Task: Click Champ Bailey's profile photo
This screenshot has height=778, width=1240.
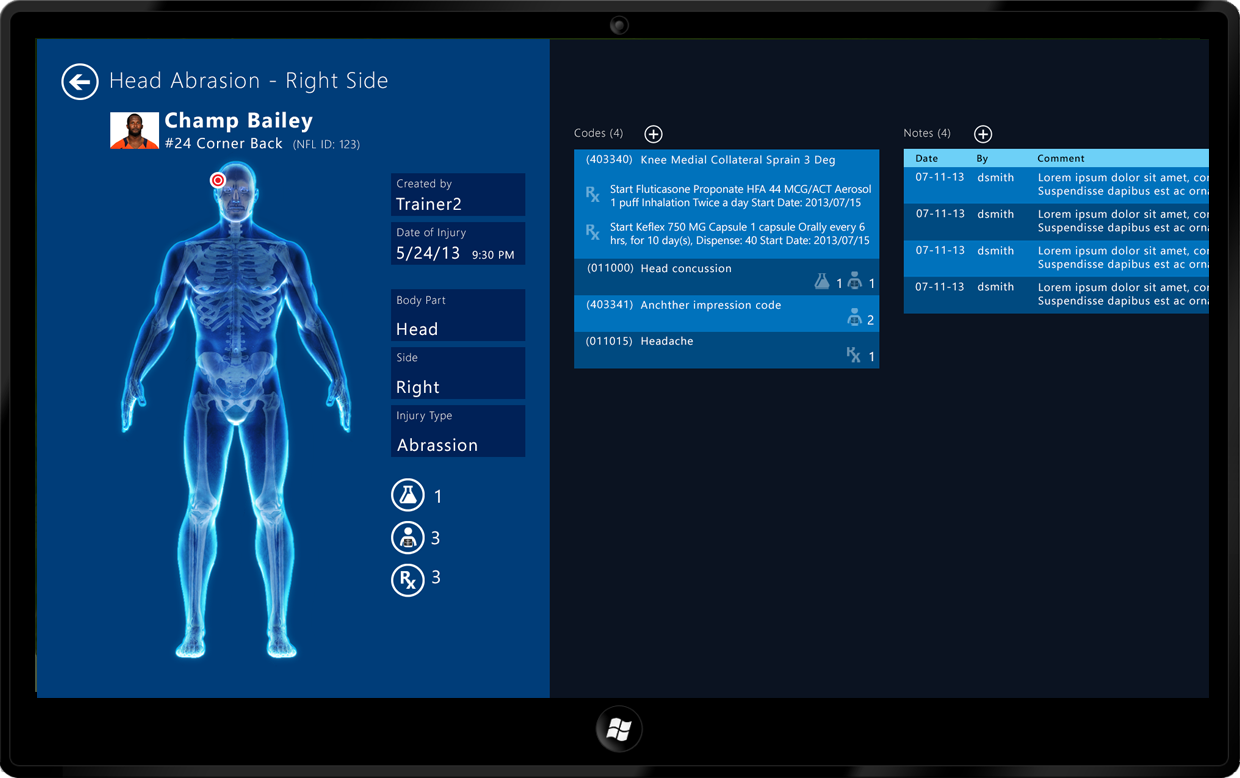Action: coord(134,130)
